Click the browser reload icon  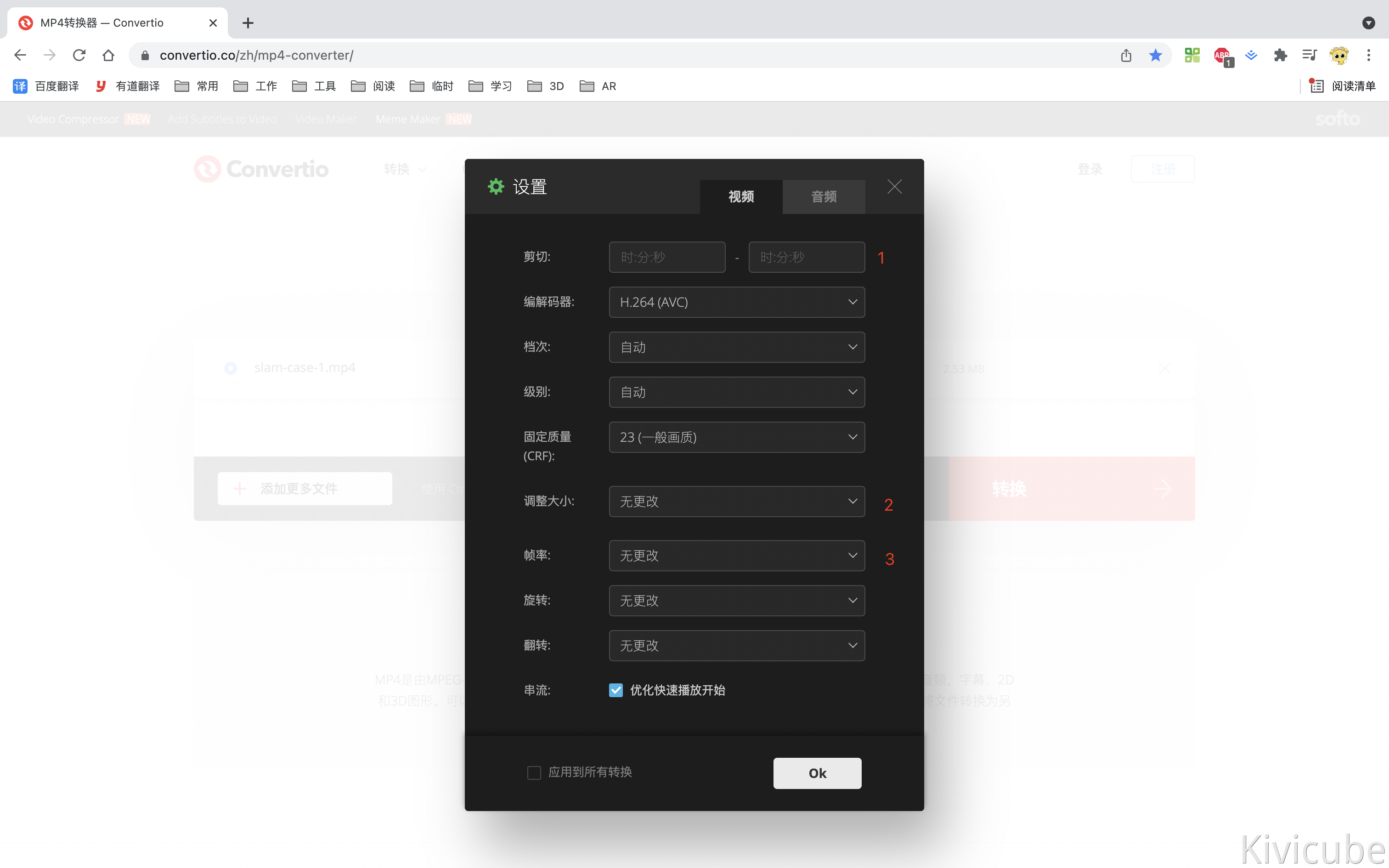click(x=79, y=55)
